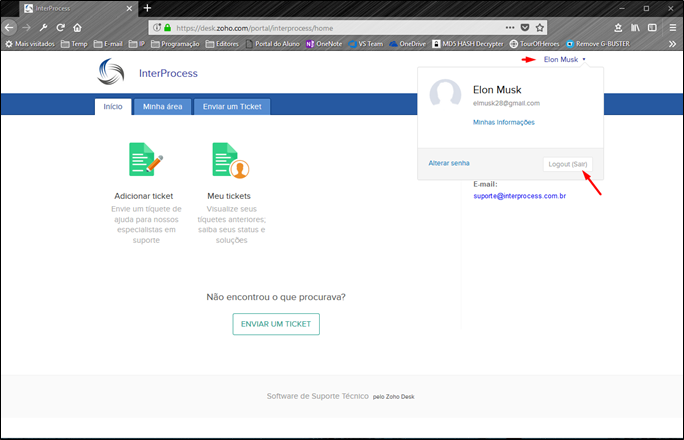
Task: Open the OneDrive bookmark
Action: click(x=407, y=44)
